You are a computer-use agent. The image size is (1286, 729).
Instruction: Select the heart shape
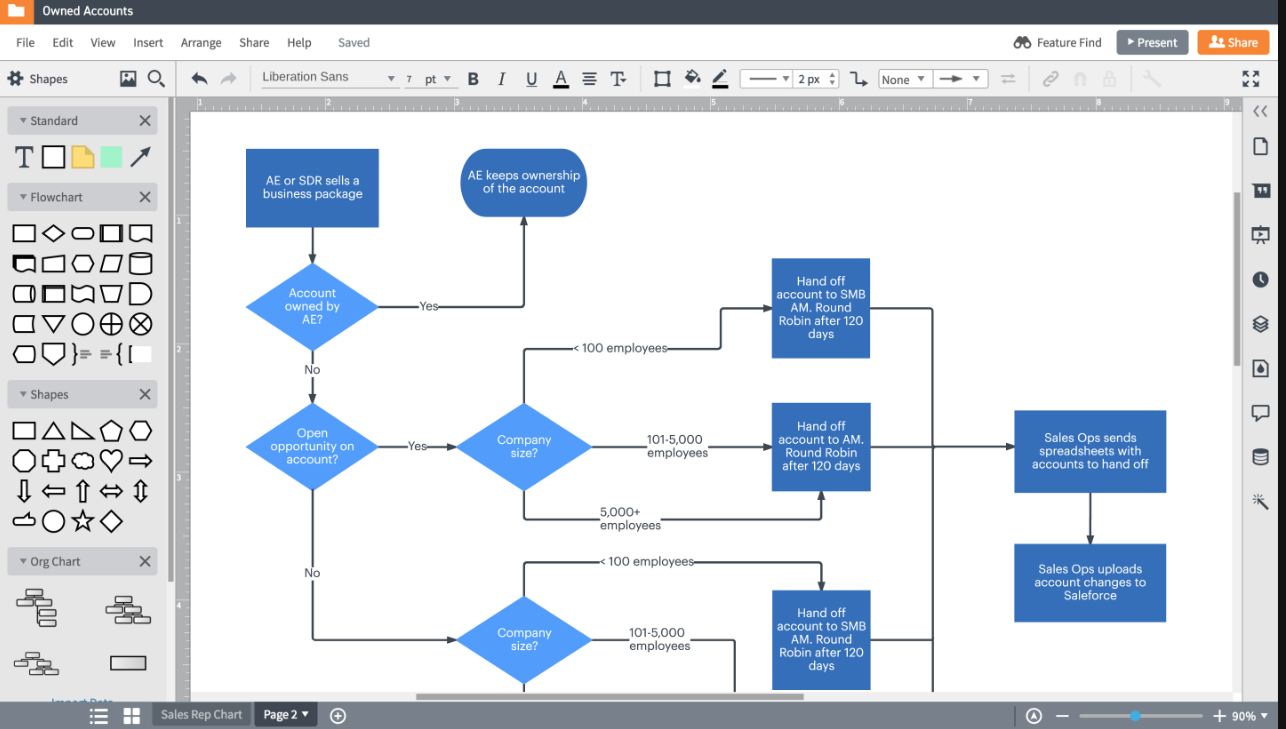(x=111, y=460)
